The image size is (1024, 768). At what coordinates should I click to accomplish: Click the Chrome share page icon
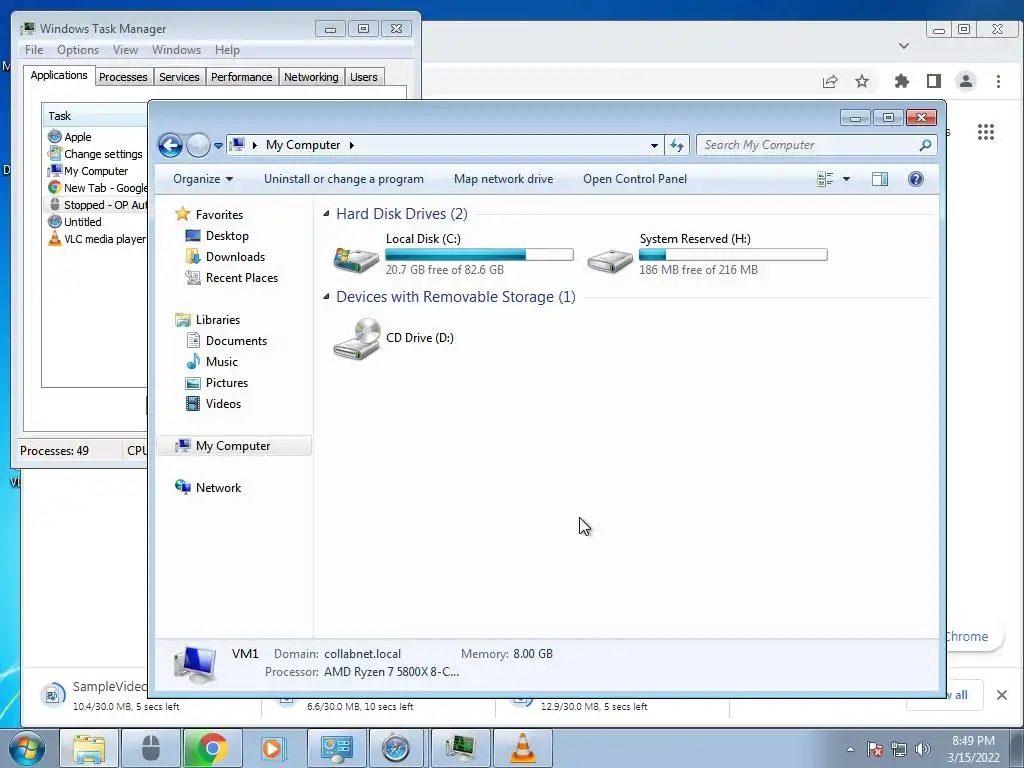(x=830, y=81)
